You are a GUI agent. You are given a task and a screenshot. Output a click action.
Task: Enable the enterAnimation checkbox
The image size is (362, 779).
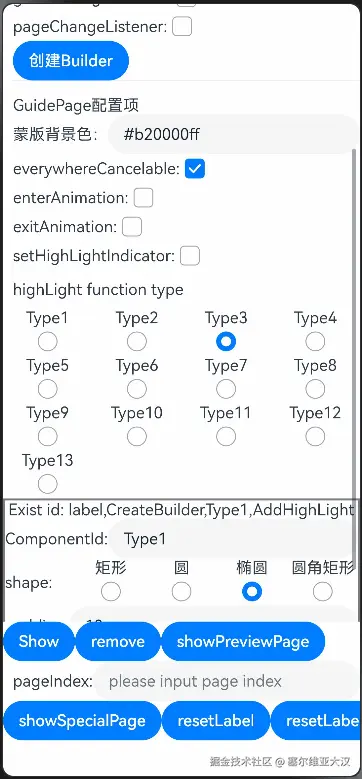144,198
